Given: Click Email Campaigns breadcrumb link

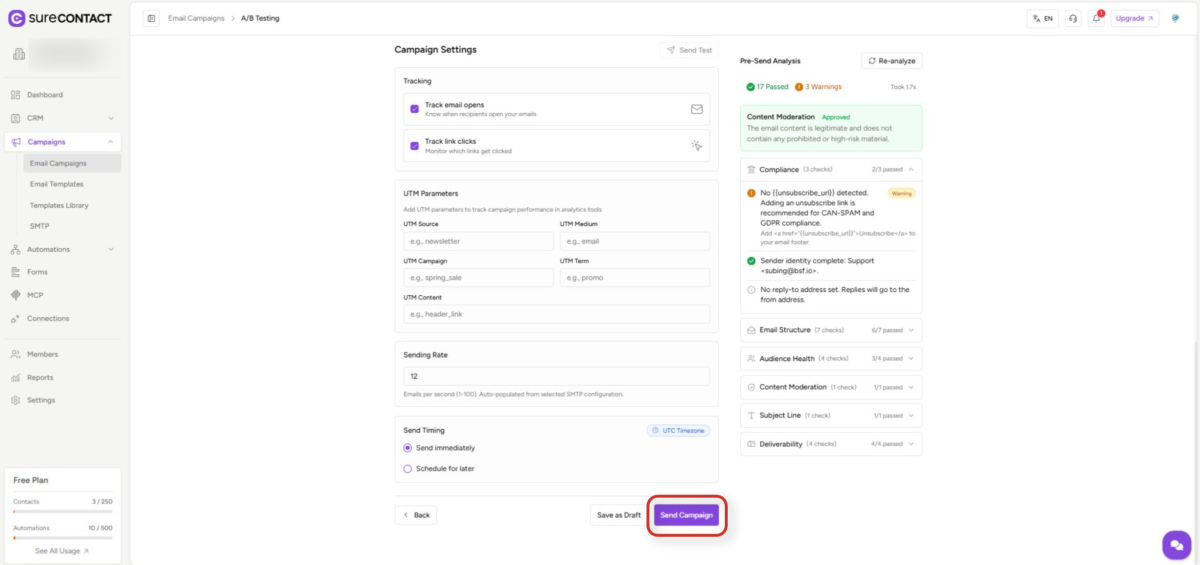Looking at the screenshot, I should (196, 18).
